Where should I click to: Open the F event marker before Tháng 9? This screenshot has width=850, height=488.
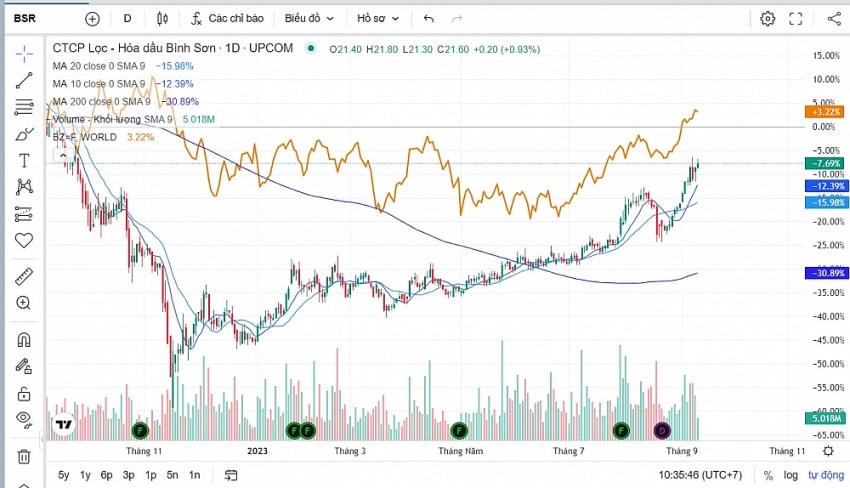pyautogui.click(x=621, y=431)
